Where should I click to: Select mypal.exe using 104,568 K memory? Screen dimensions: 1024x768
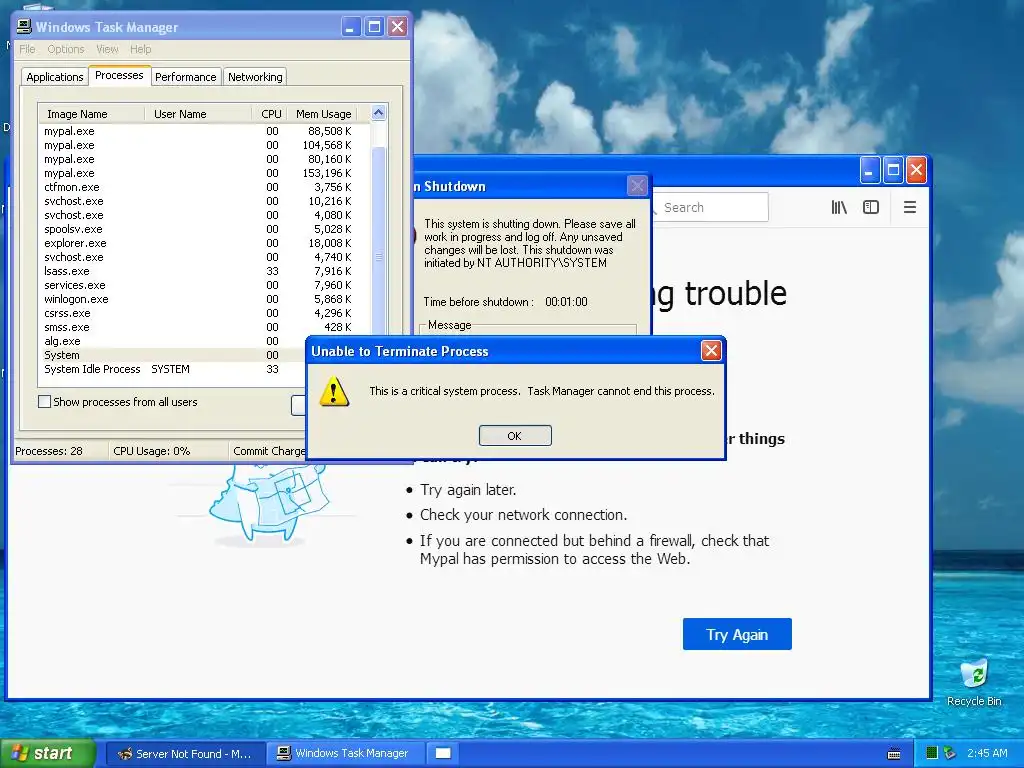tap(203, 145)
